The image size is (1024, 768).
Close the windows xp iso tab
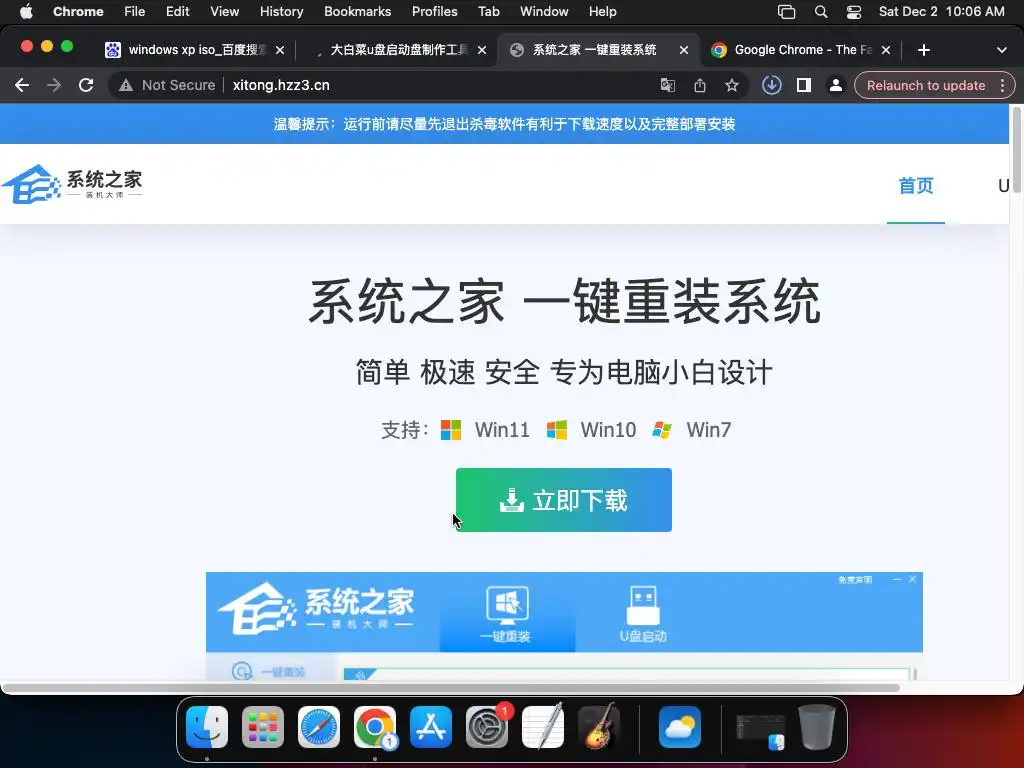(x=280, y=50)
